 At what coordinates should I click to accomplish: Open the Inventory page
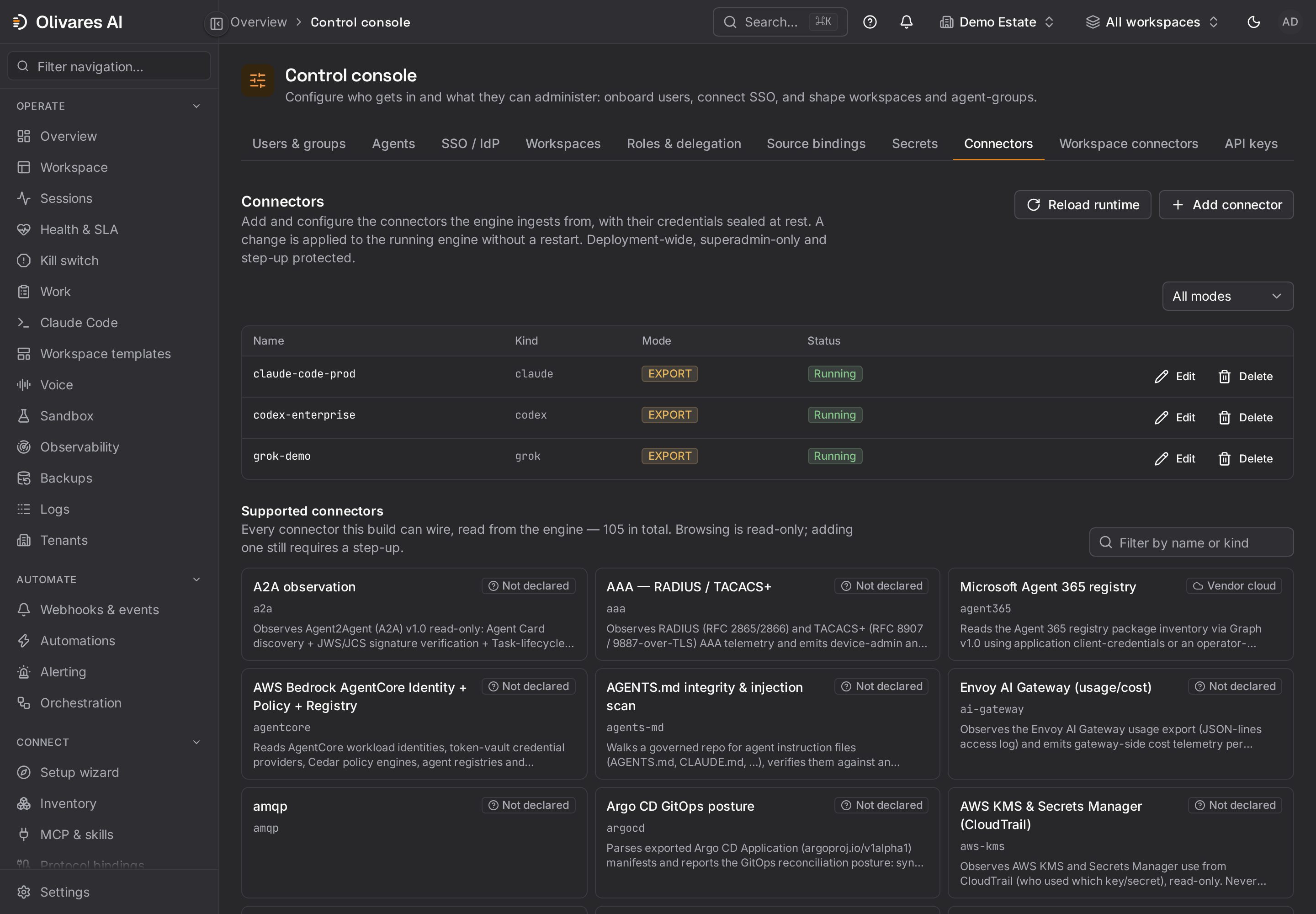[x=109, y=803]
